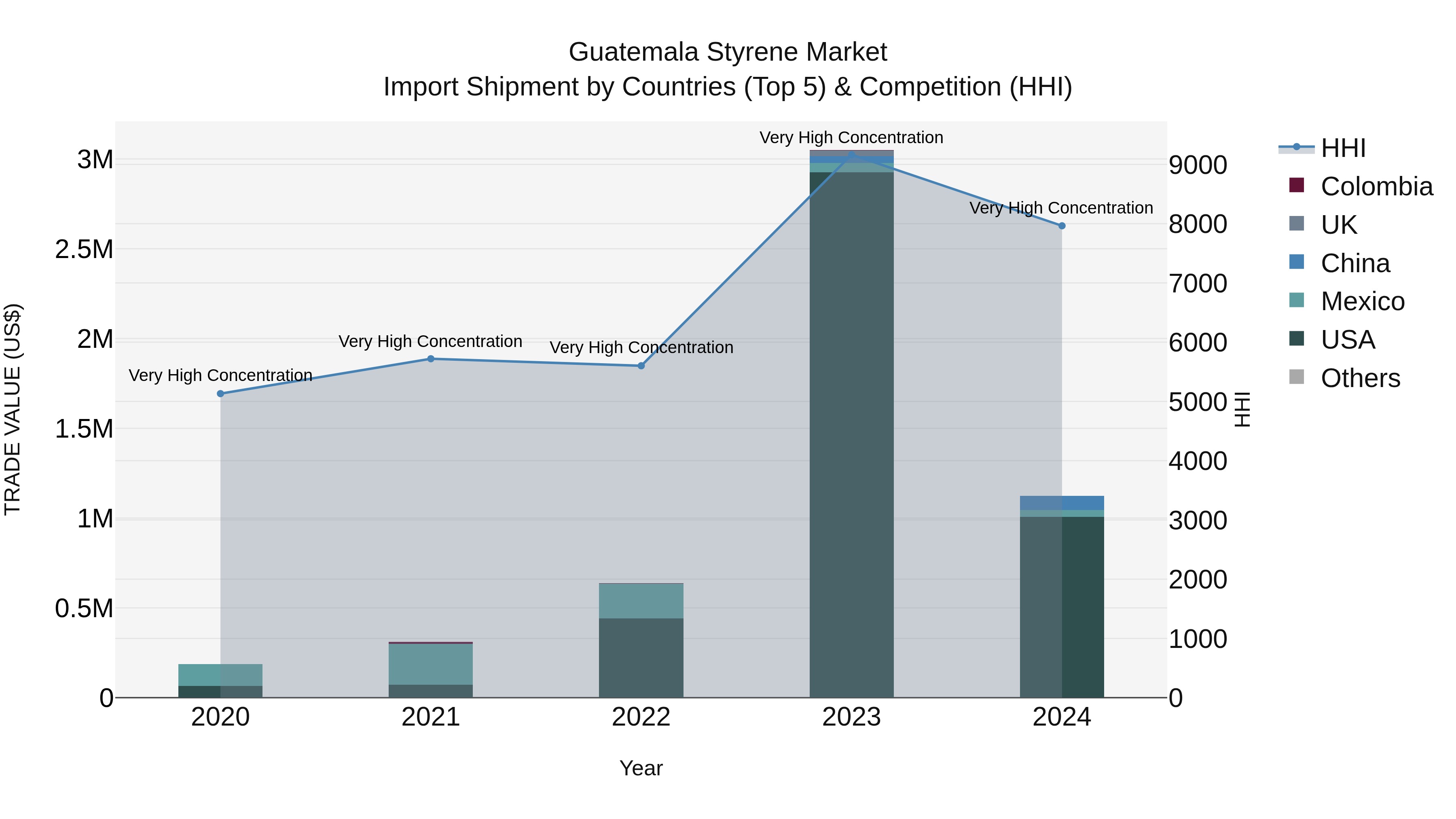Image resolution: width=1456 pixels, height=819 pixels.
Task: Select the 2024 HHI data point
Action: (x=1062, y=226)
